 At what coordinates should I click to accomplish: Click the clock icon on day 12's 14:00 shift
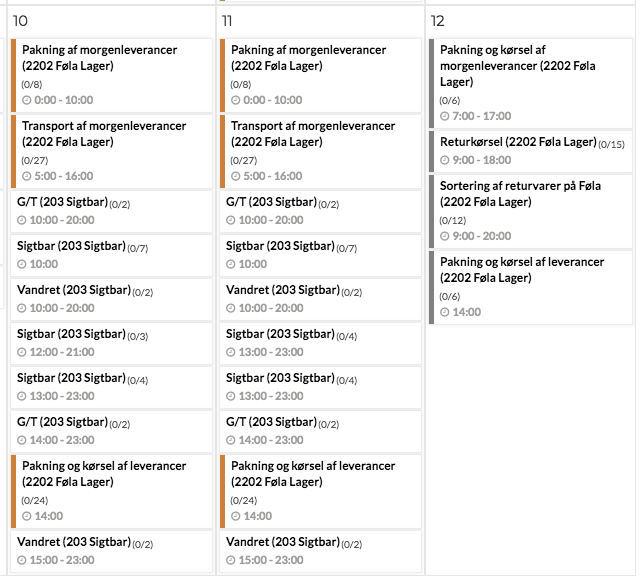pos(444,312)
